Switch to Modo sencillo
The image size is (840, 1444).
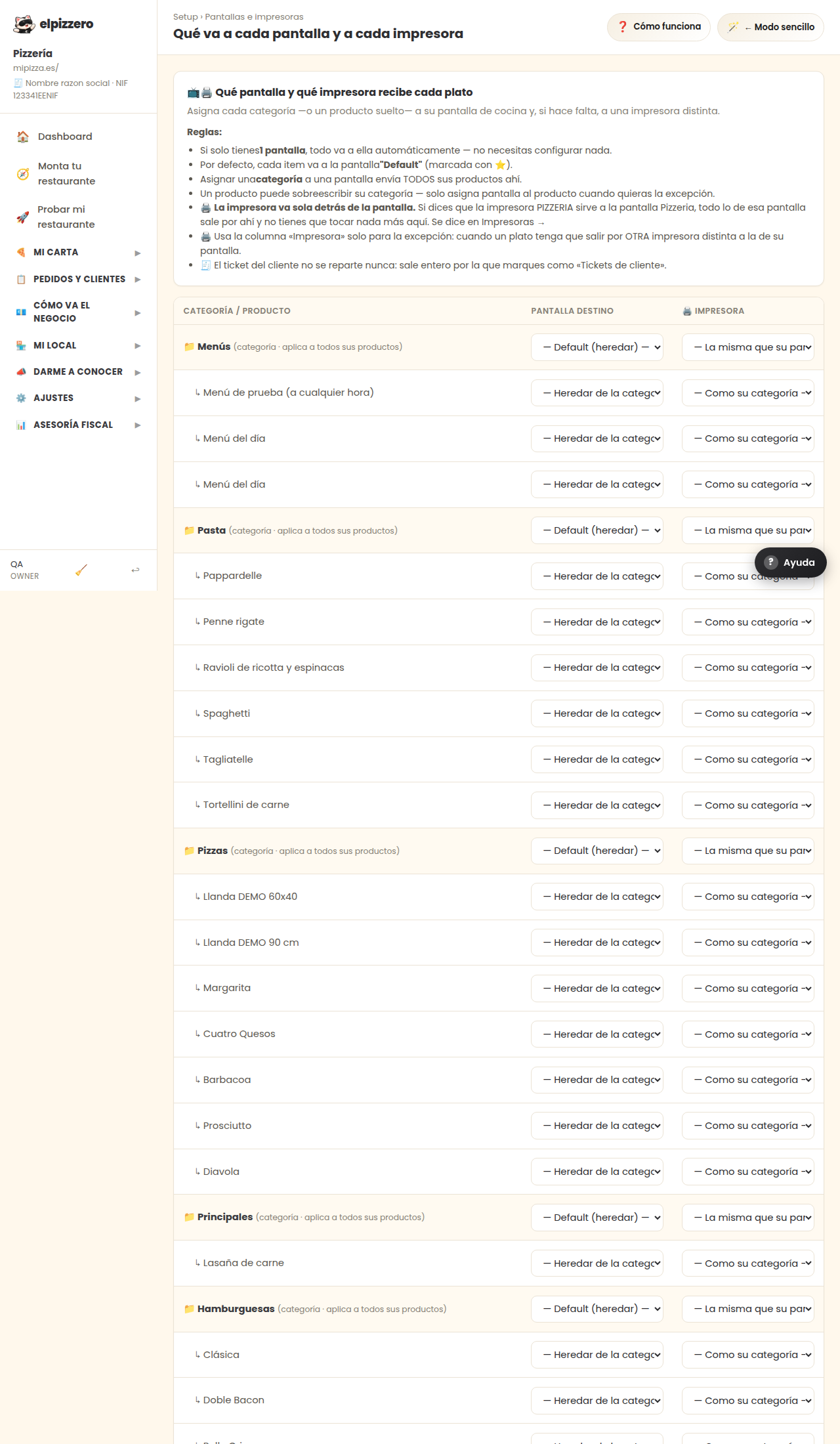click(770, 27)
